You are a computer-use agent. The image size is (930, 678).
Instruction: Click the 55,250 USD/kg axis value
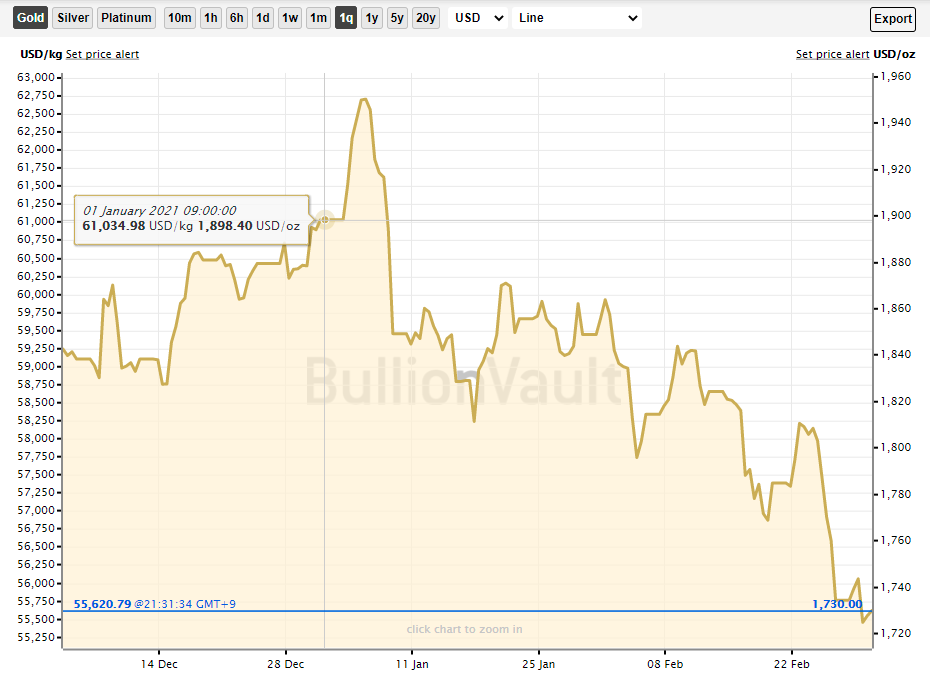[x=36, y=637]
